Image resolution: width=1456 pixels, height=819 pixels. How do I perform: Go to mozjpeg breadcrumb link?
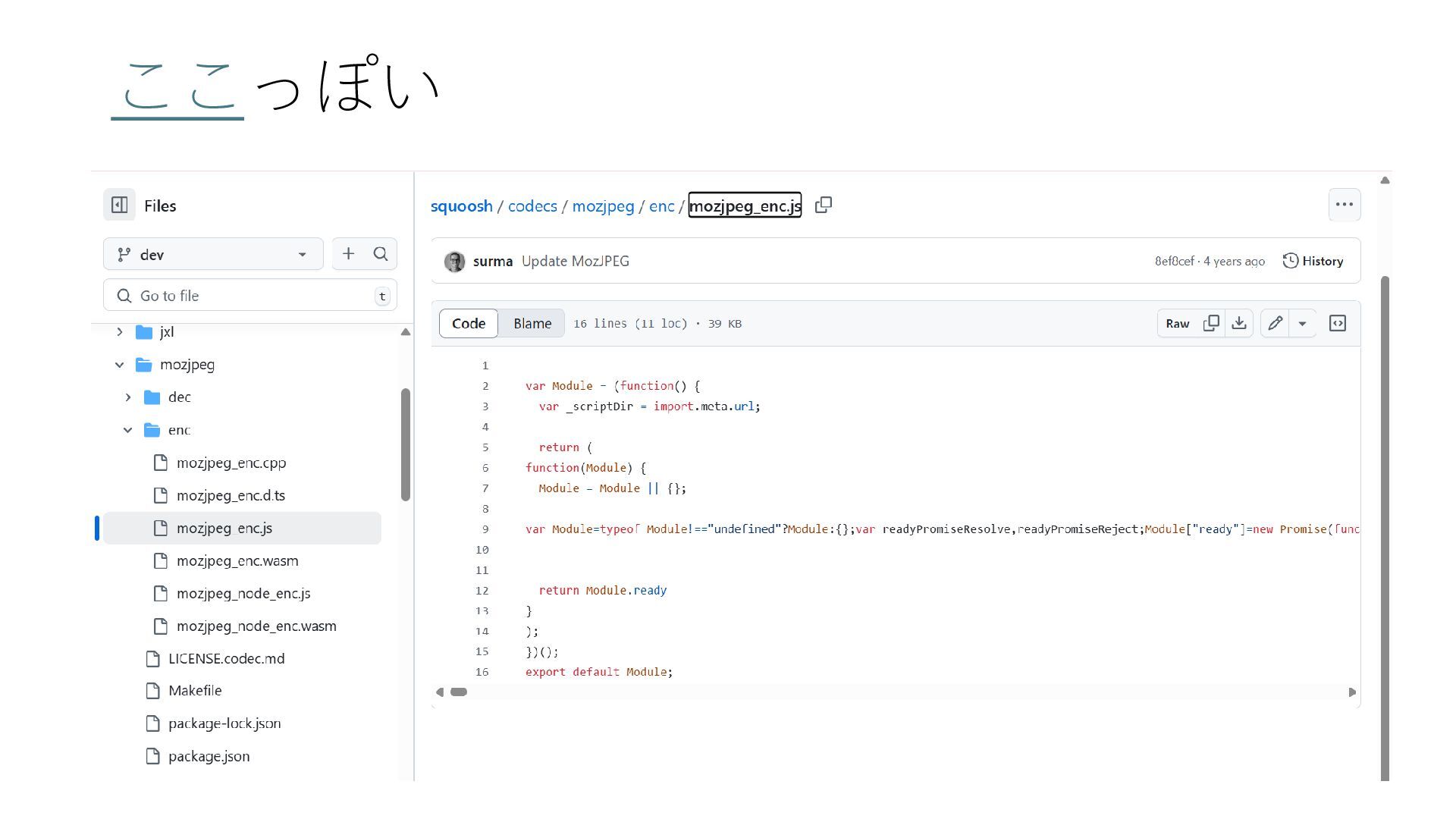(x=603, y=206)
